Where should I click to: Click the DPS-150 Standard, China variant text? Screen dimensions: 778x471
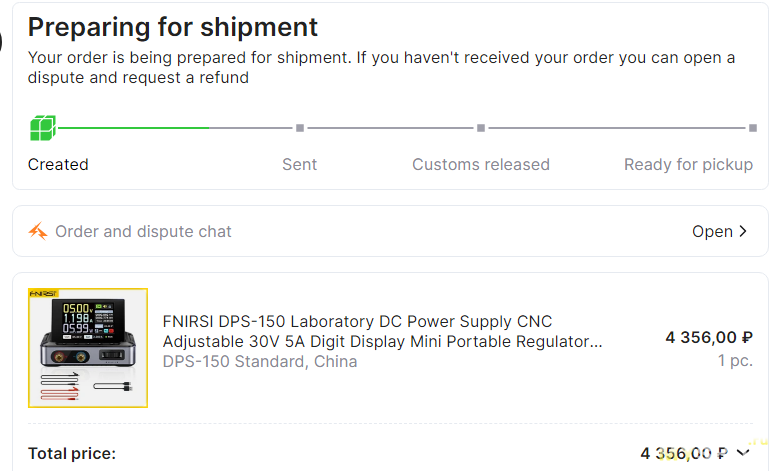point(259,361)
